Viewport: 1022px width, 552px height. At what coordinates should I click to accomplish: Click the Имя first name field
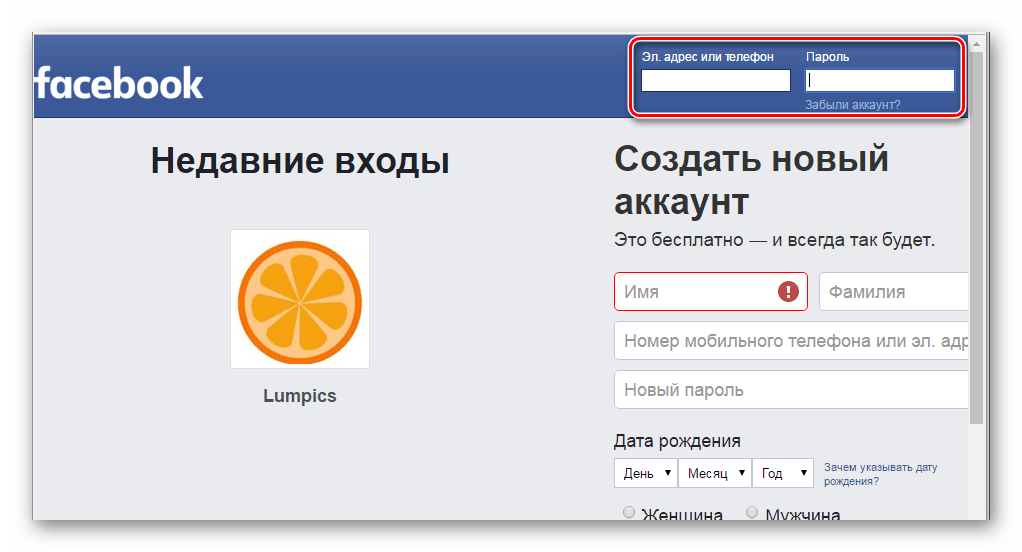711,291
